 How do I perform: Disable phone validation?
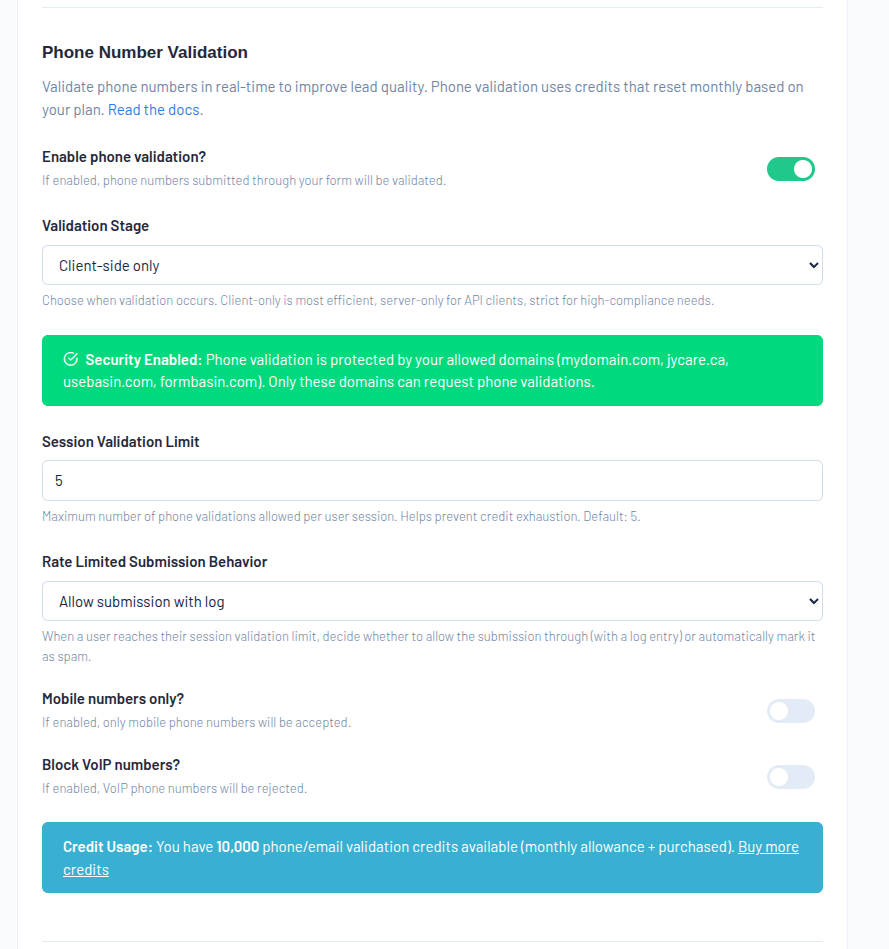pos(791,169)
